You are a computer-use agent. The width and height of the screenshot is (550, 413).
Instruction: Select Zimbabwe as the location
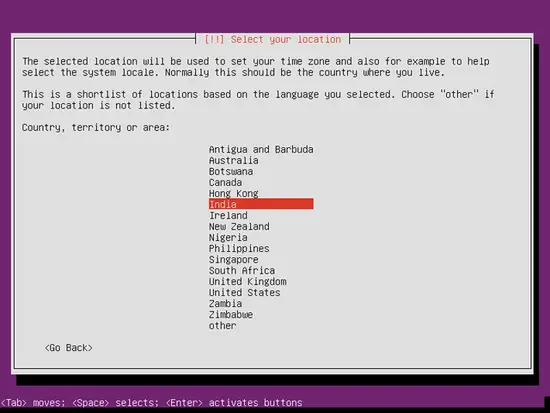tap(231, 315)
